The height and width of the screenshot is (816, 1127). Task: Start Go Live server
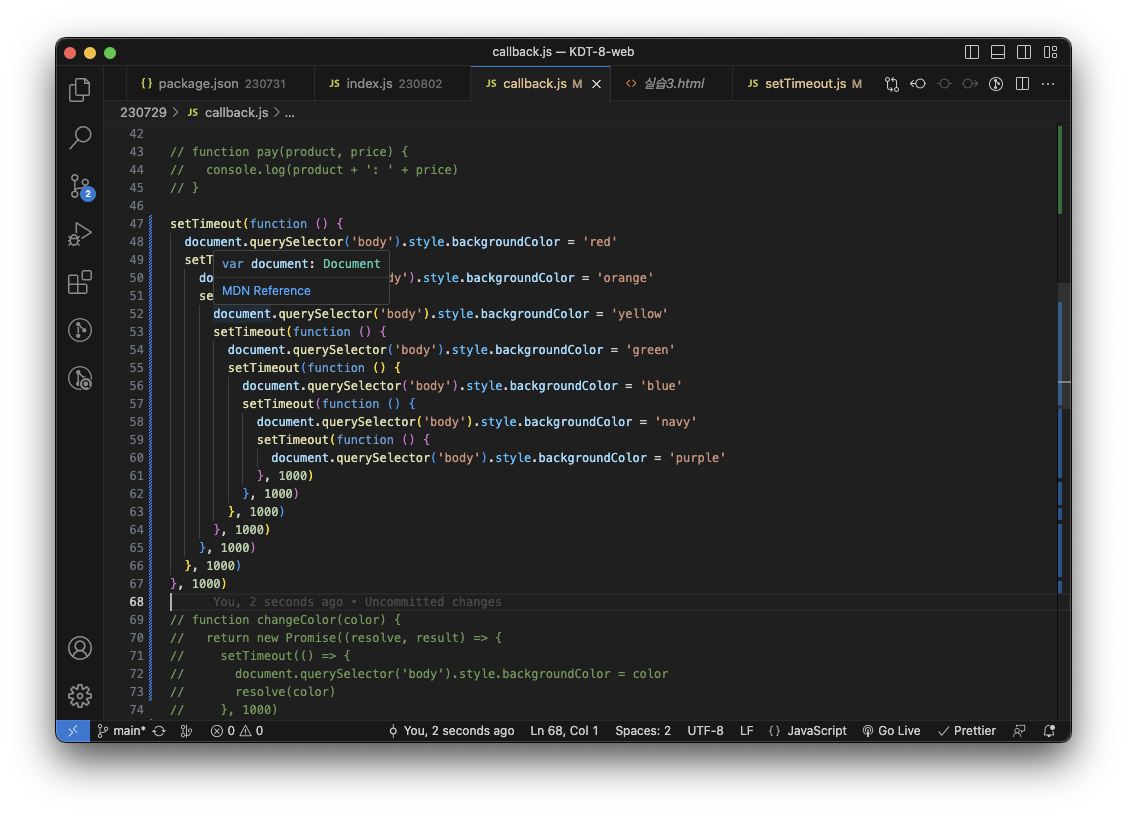[891, 730]
